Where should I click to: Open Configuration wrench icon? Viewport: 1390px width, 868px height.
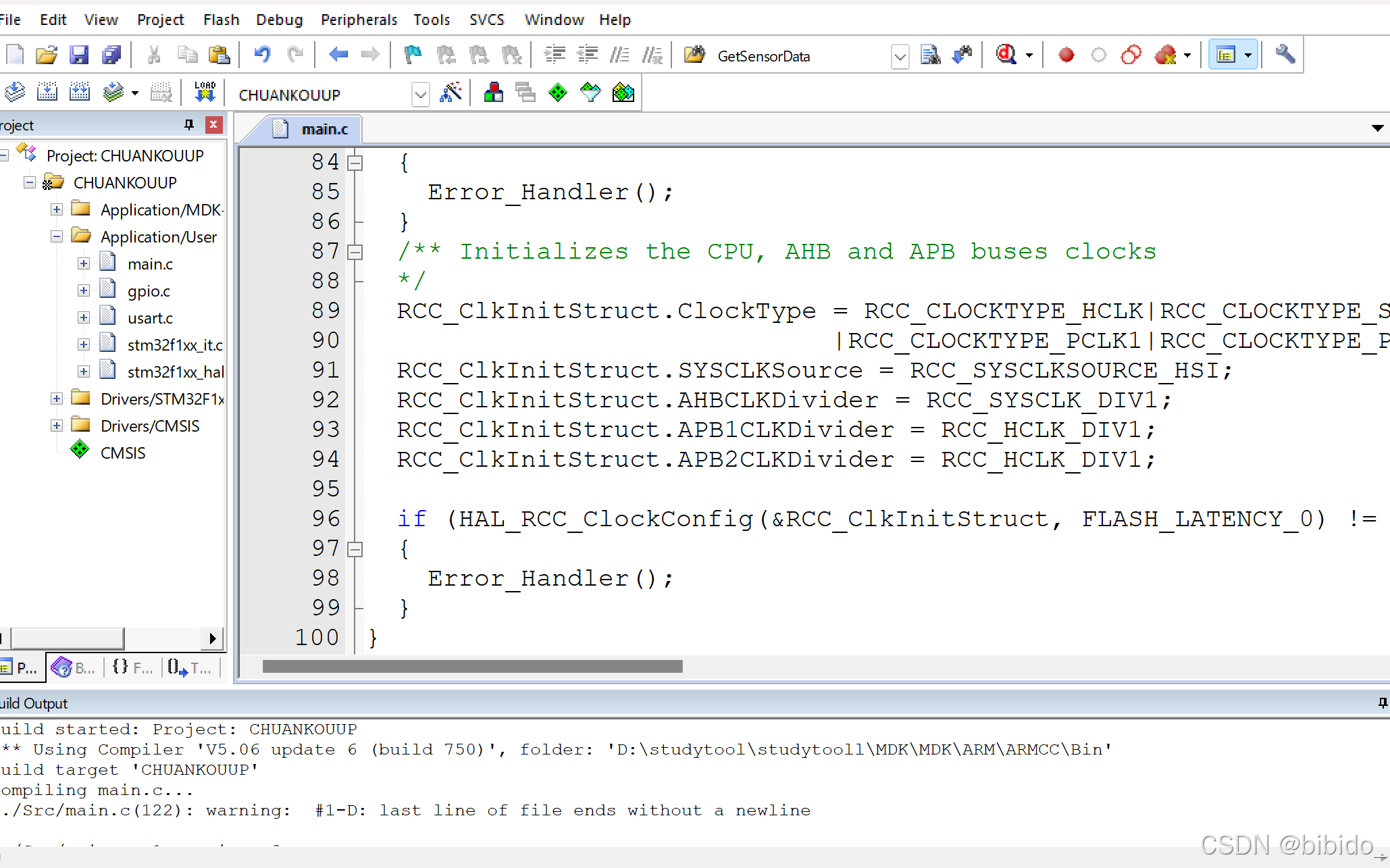click(1285, 55)
